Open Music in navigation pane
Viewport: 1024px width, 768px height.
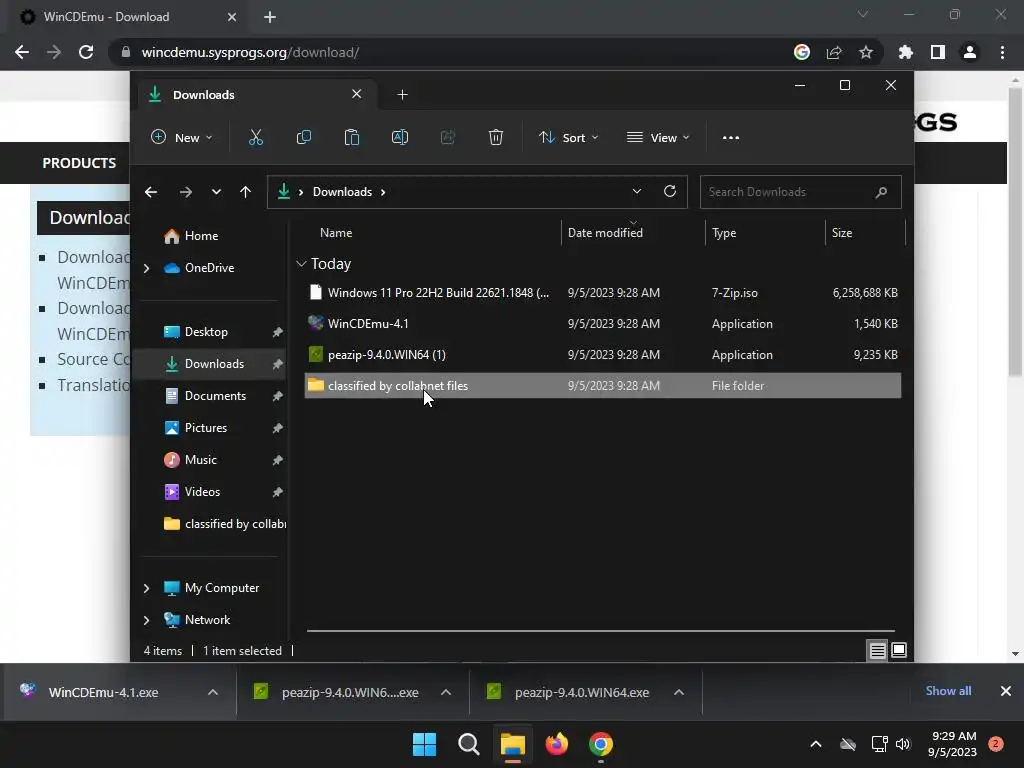[200, 460]
